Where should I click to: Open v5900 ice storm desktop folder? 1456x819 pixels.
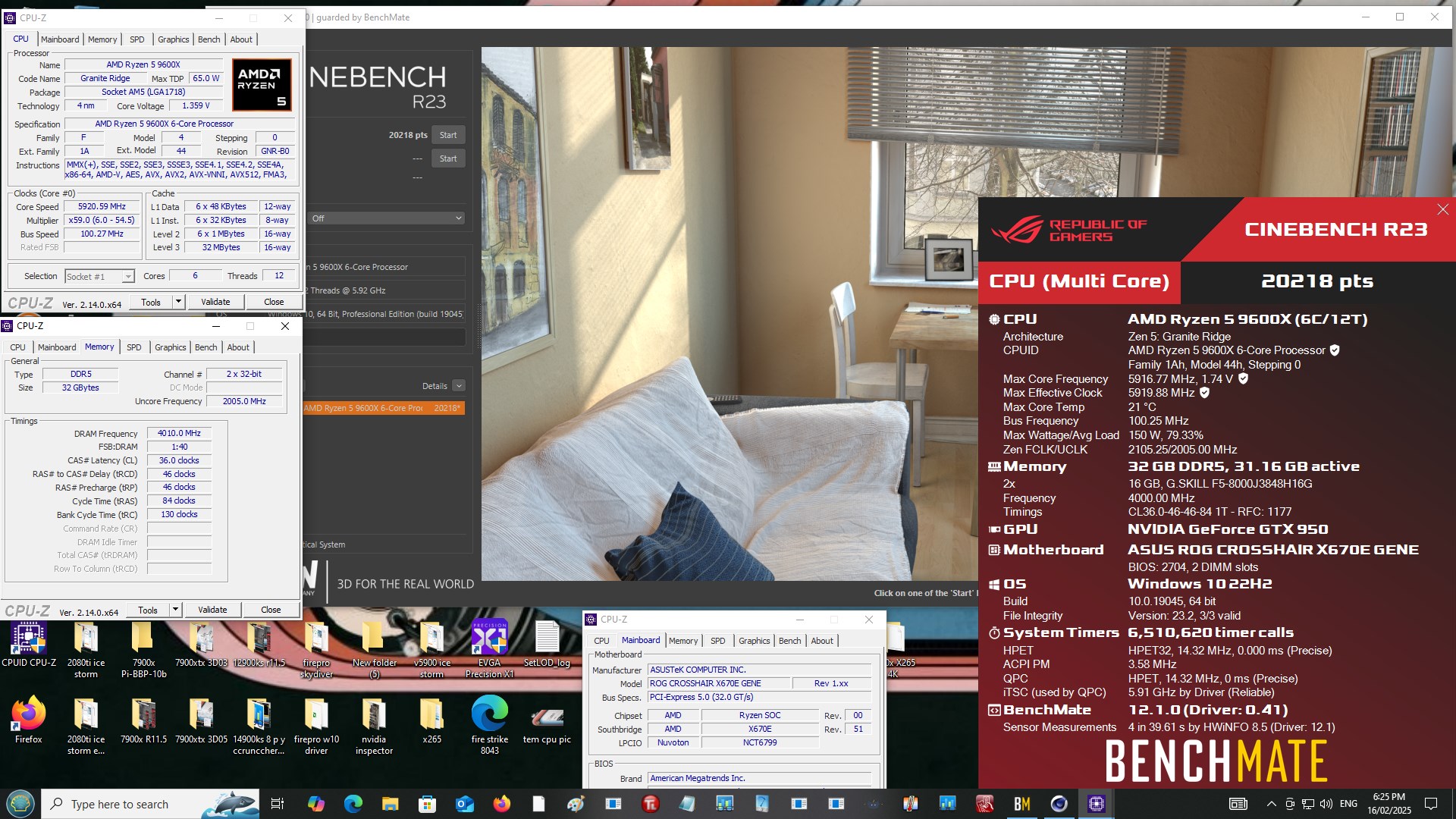pyautogui.click(x=431, y=650)
